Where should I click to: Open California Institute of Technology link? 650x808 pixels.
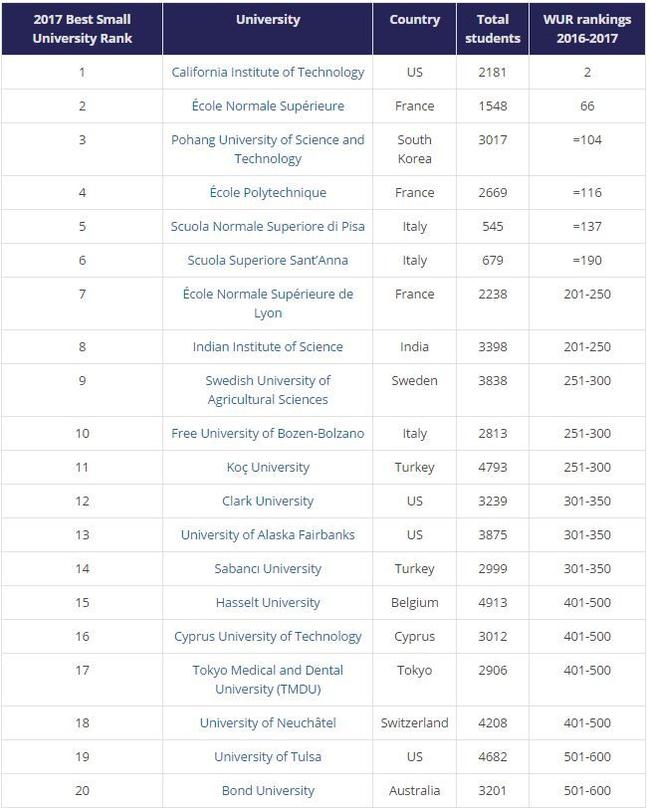[x=268, y=72]
